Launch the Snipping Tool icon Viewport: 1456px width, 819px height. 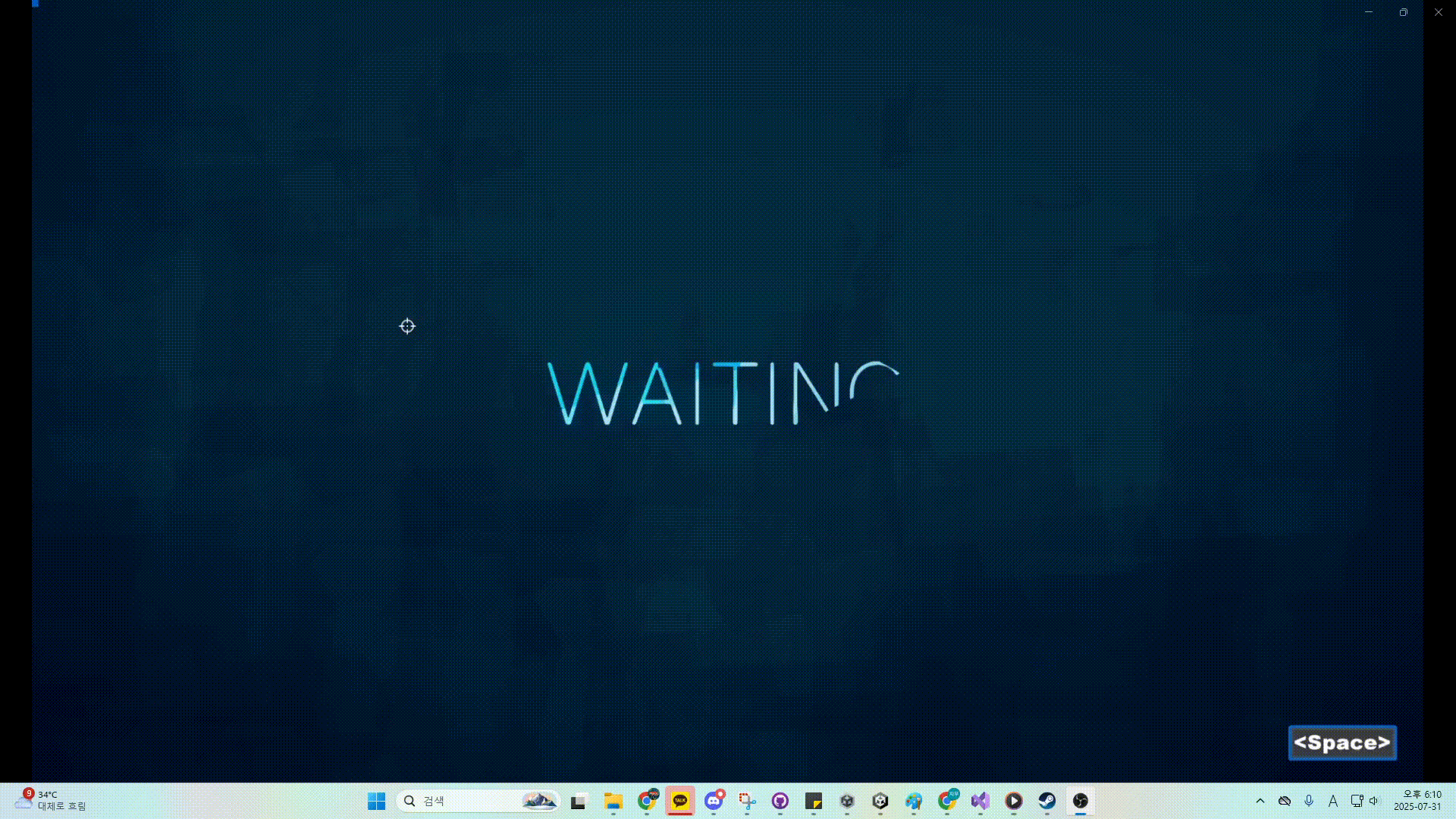747,801
